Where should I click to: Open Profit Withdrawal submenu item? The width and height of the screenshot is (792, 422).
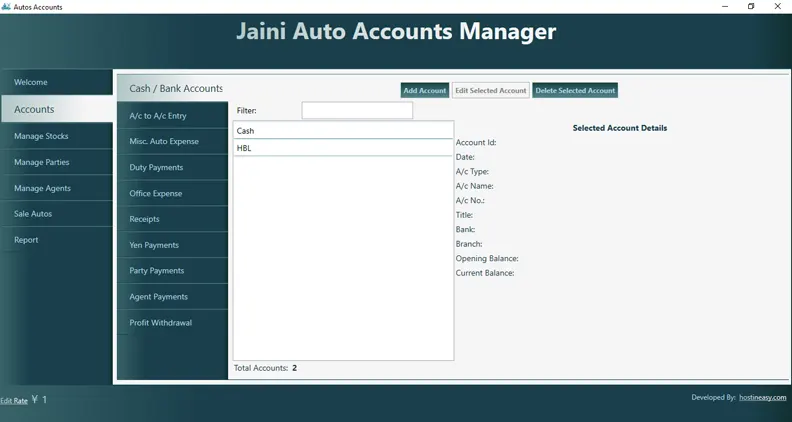coord(172,323)
